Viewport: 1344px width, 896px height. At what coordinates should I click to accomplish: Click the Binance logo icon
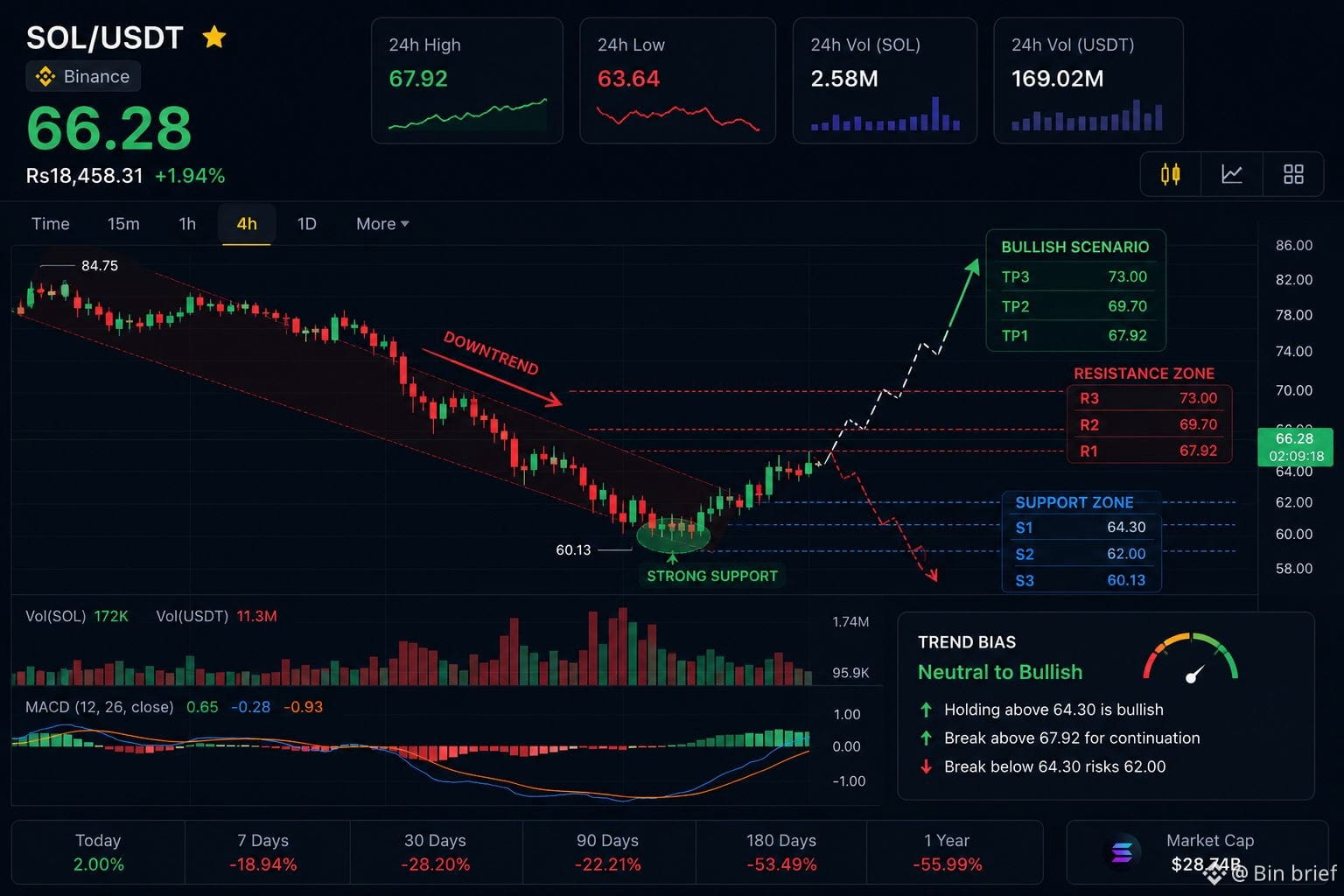coord(45,77)
